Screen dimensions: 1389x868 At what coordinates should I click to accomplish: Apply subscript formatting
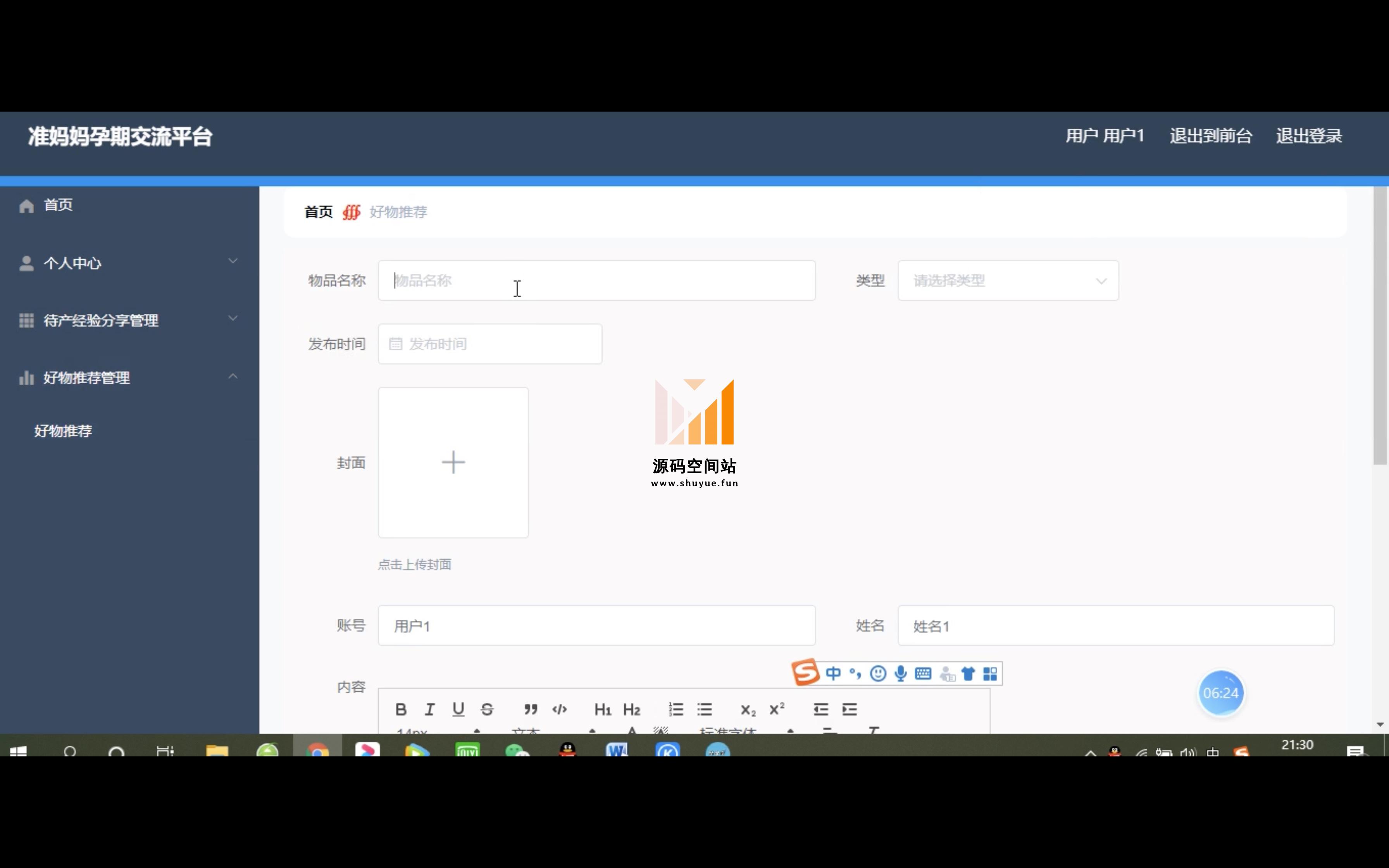pyautogui.click(x=748, y=710)
